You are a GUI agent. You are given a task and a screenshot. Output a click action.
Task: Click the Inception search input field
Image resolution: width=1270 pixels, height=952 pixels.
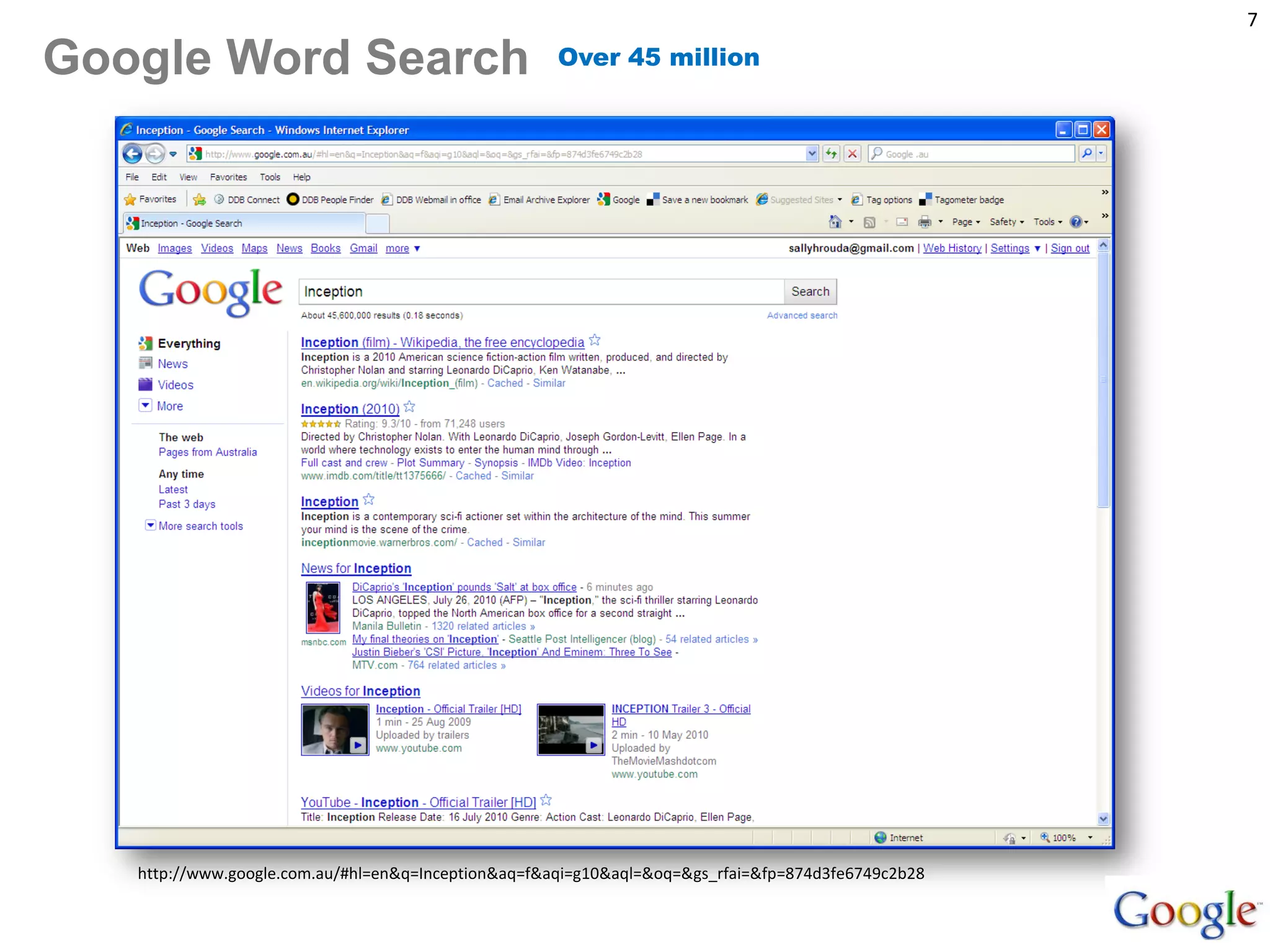(541, 292)
